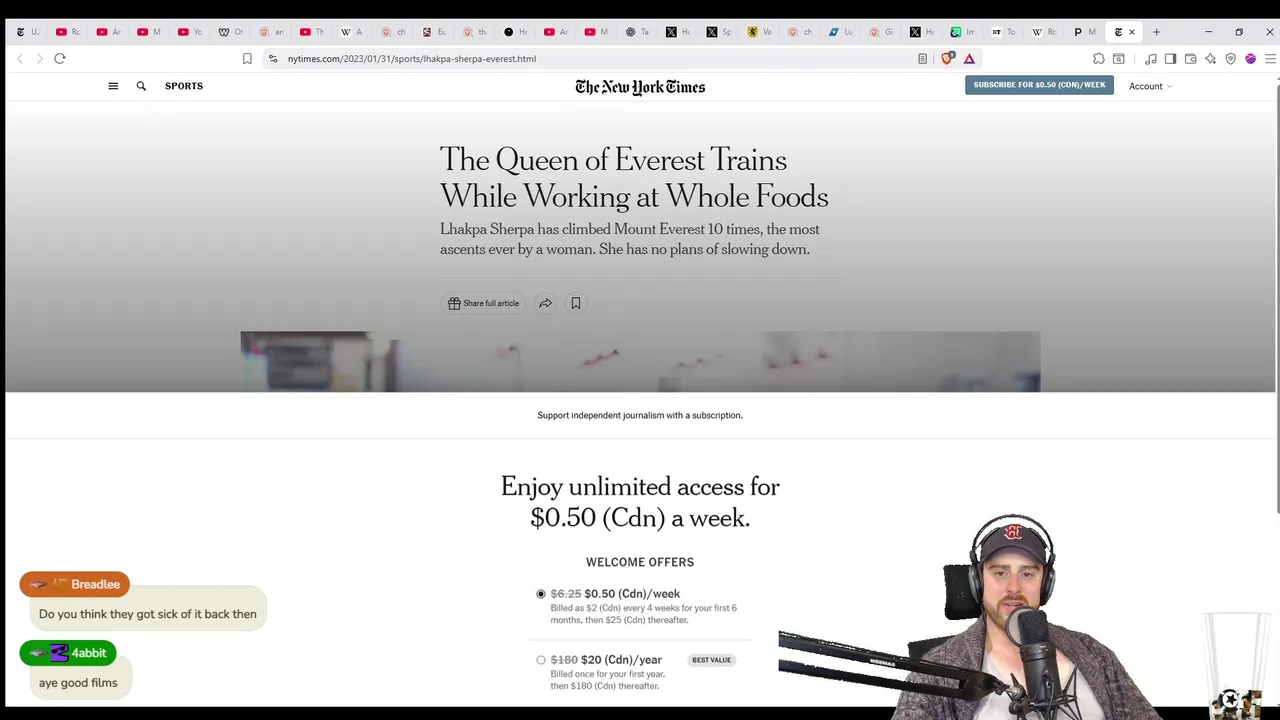Expand the Account dropdown
1280x720 pixels.
pos(1150,86)
